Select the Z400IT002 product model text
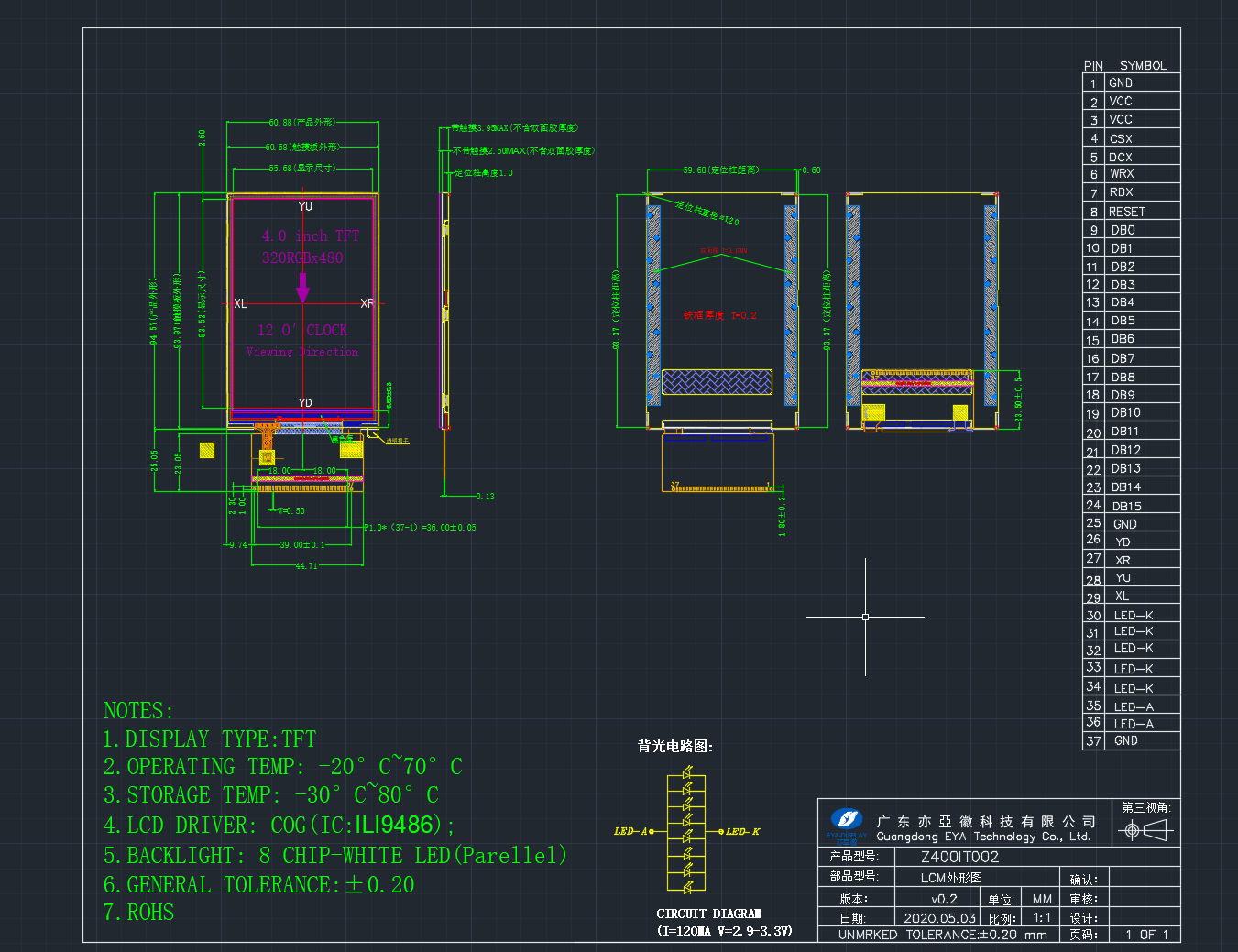This screenshot has height=952, width=1238. tap(959, 858)
